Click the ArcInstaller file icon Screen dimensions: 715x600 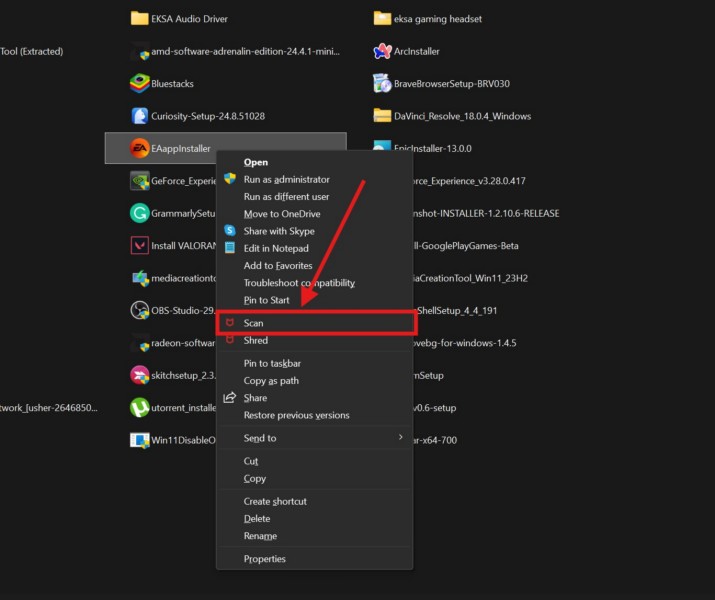pos(381,51)
